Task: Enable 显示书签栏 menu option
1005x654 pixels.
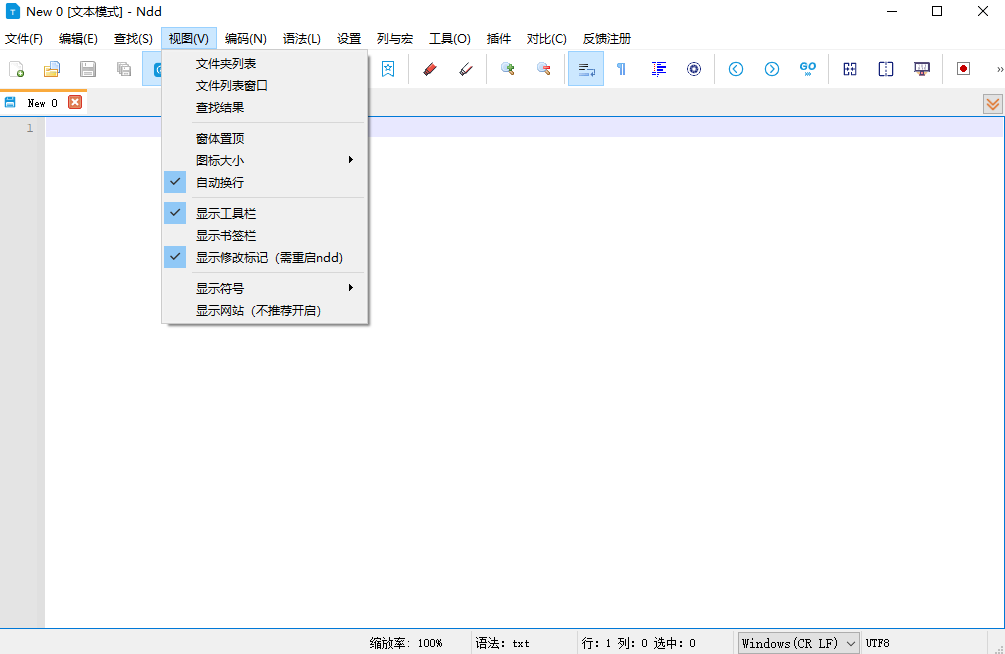Action: coord(264,235)
